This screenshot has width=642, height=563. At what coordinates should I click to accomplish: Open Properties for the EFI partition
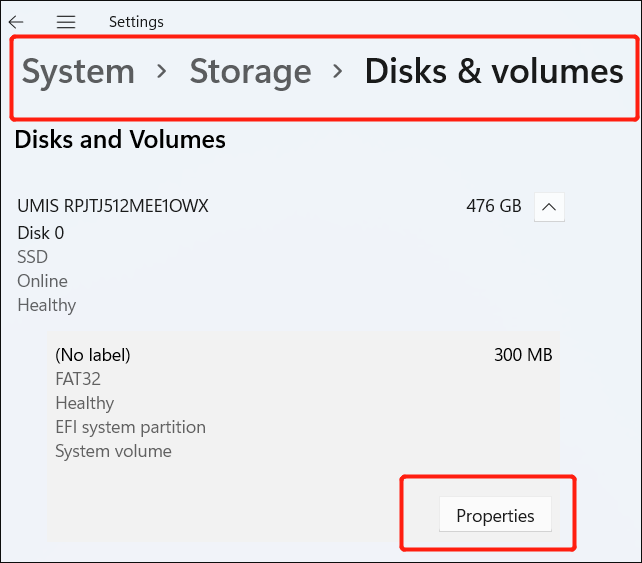(x=495, y=516)
